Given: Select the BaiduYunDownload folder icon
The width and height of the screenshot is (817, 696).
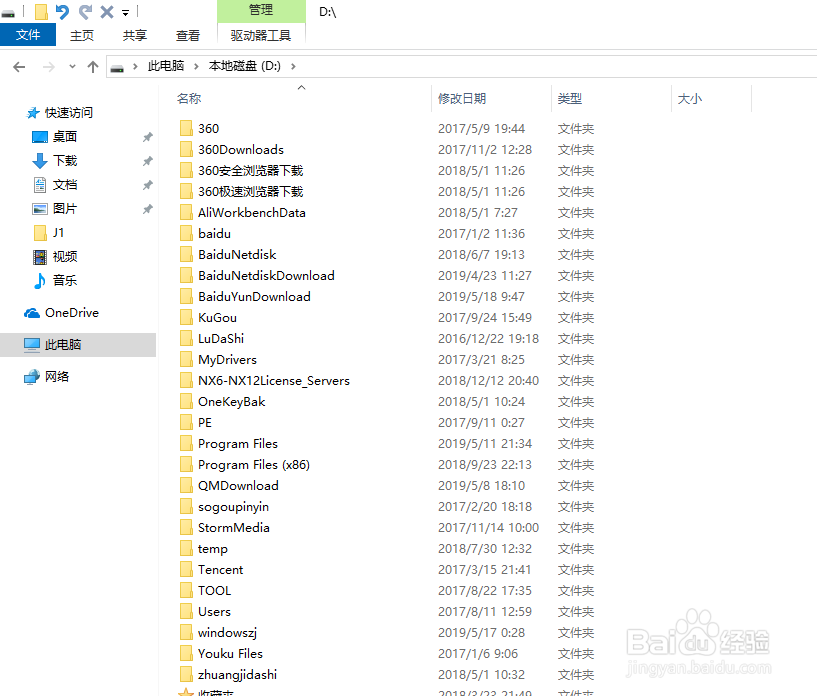Looking at the screenshot, I should click(x=186, y=296).
